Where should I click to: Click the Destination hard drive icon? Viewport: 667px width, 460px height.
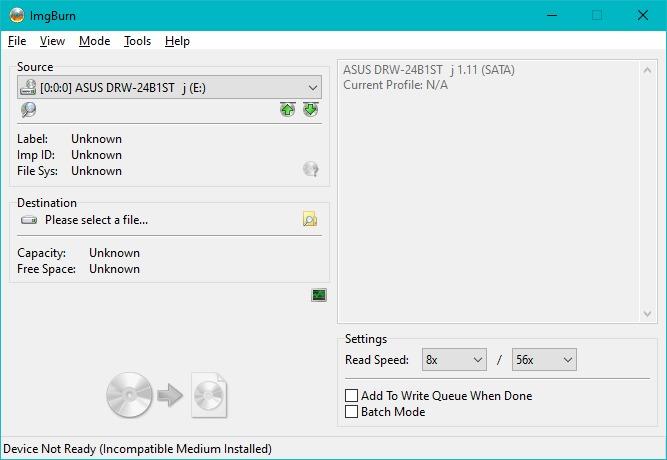point(29,220)
